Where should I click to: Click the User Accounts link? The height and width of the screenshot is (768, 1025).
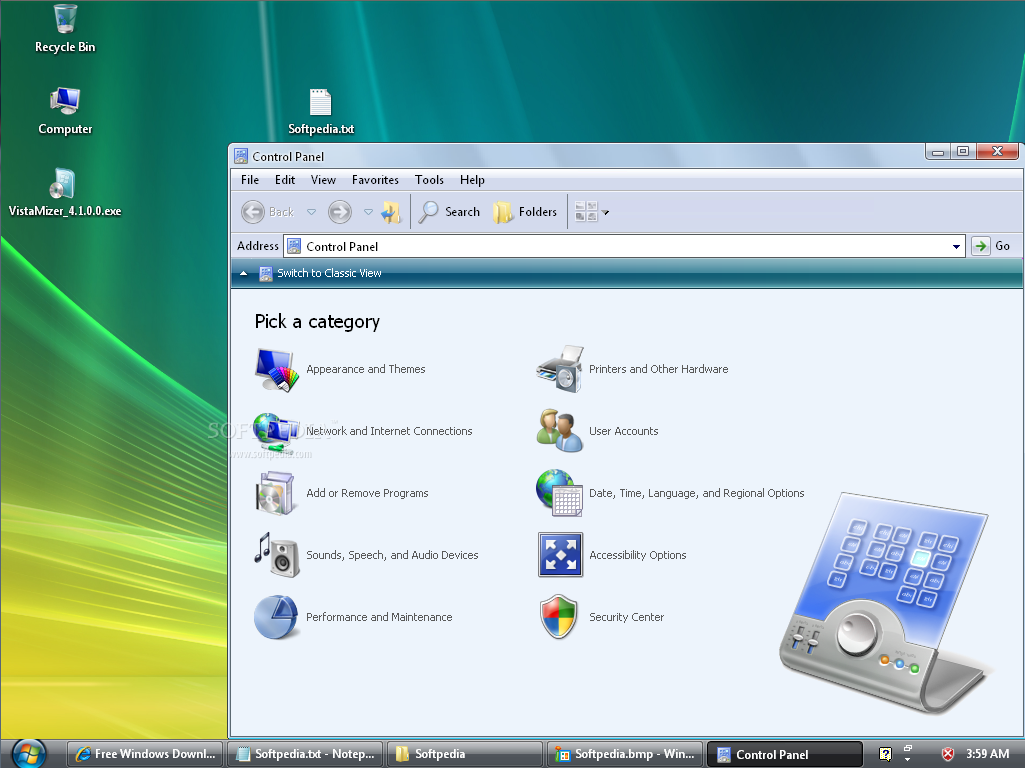(x=624, y=431)
